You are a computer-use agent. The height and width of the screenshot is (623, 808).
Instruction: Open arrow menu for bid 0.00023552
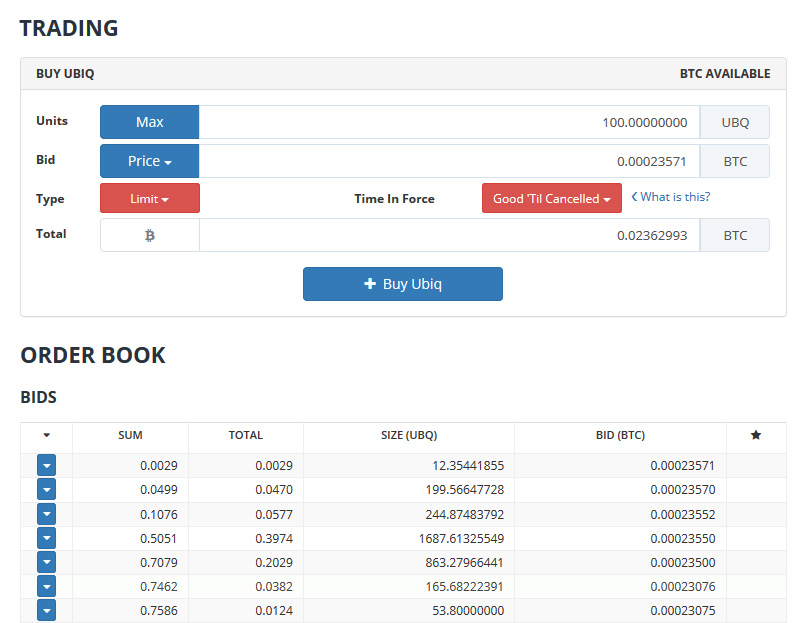(46, 514)
